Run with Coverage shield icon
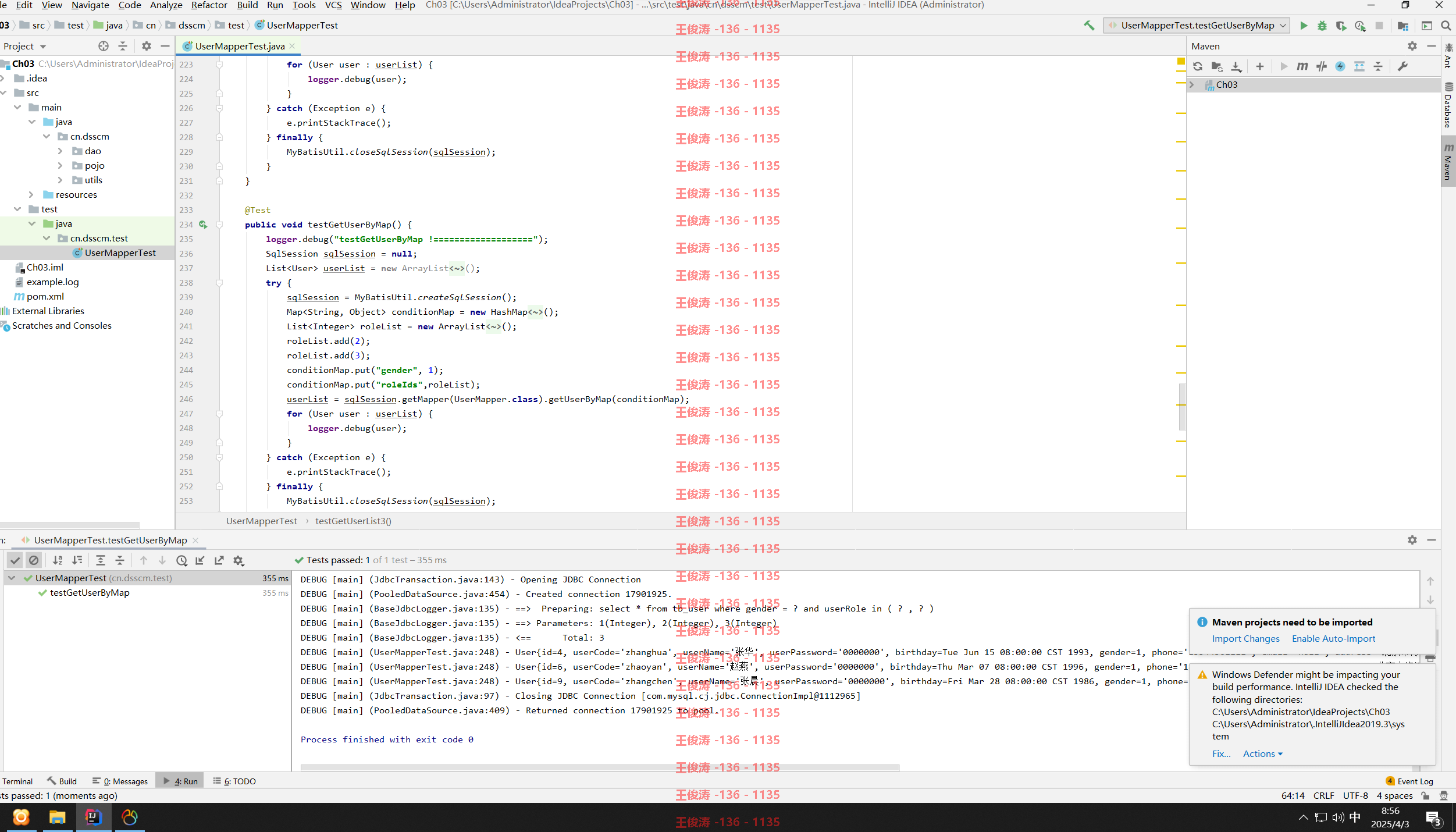The width and height of the screenshot is (1456, 832). 1341,26
